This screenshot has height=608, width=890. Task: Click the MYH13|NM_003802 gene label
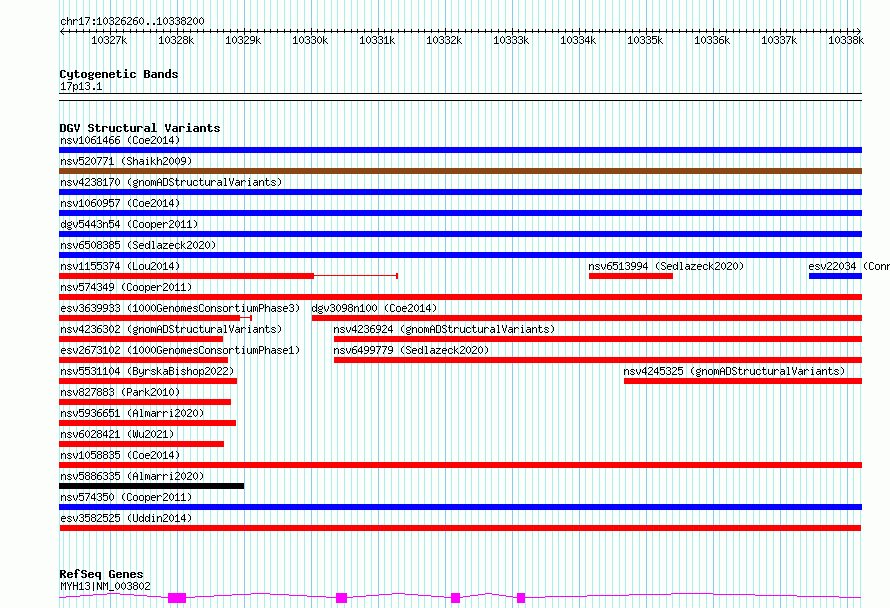click(x=105, y=586)
